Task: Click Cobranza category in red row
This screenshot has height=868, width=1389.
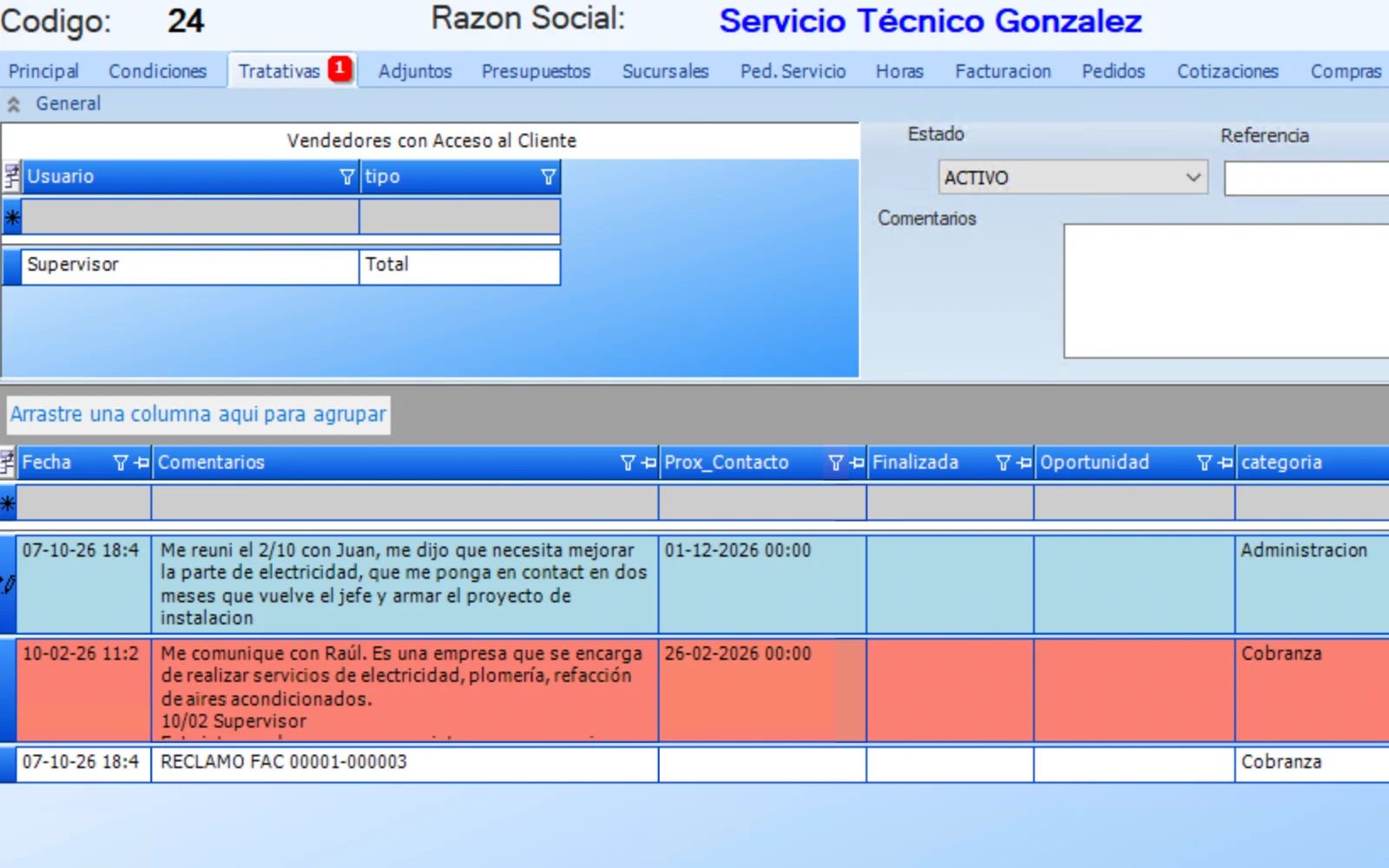Action: click(x=1313, y=690)
